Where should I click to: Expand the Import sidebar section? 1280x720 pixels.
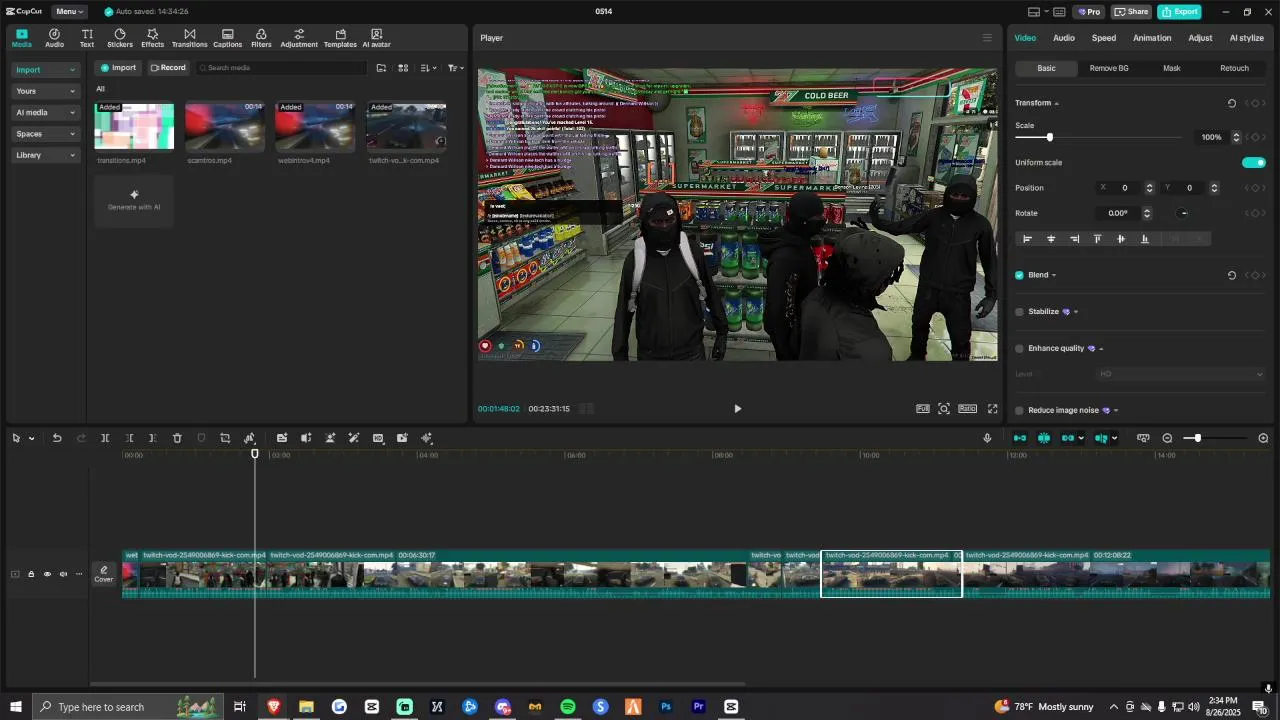click(46, 70)
